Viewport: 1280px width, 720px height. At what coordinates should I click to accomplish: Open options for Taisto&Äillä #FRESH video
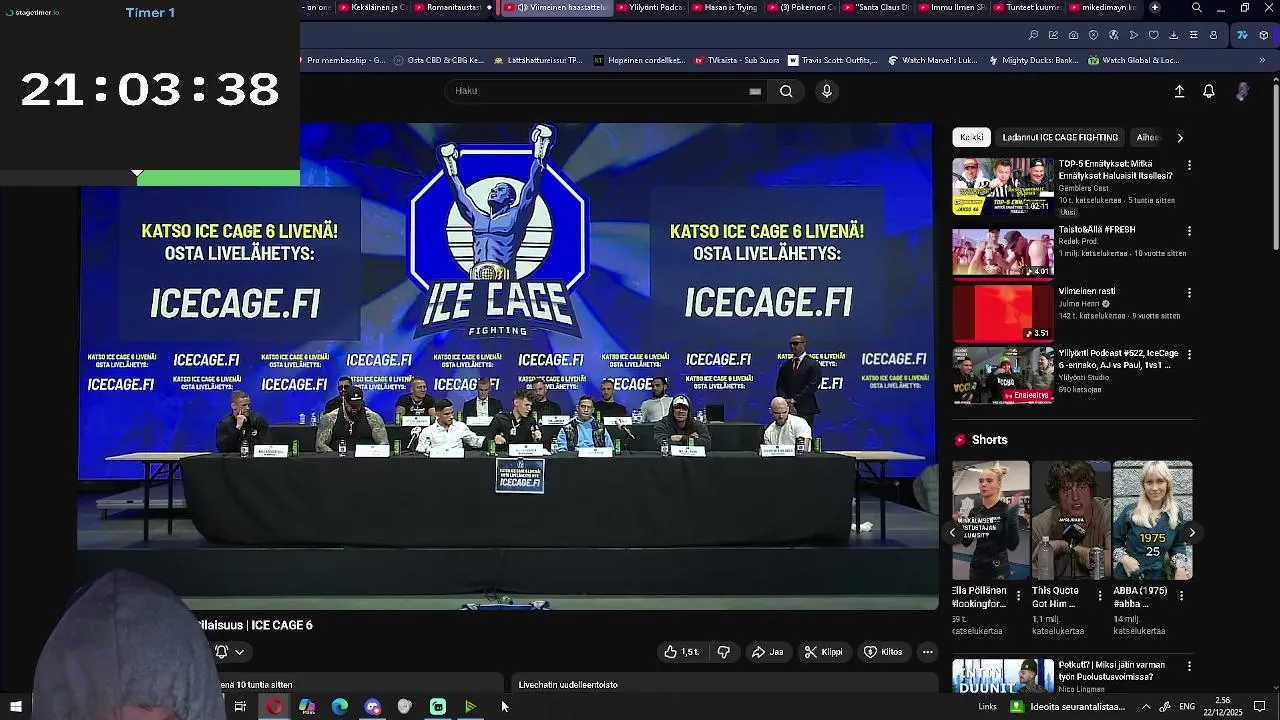coord(1189,231)
